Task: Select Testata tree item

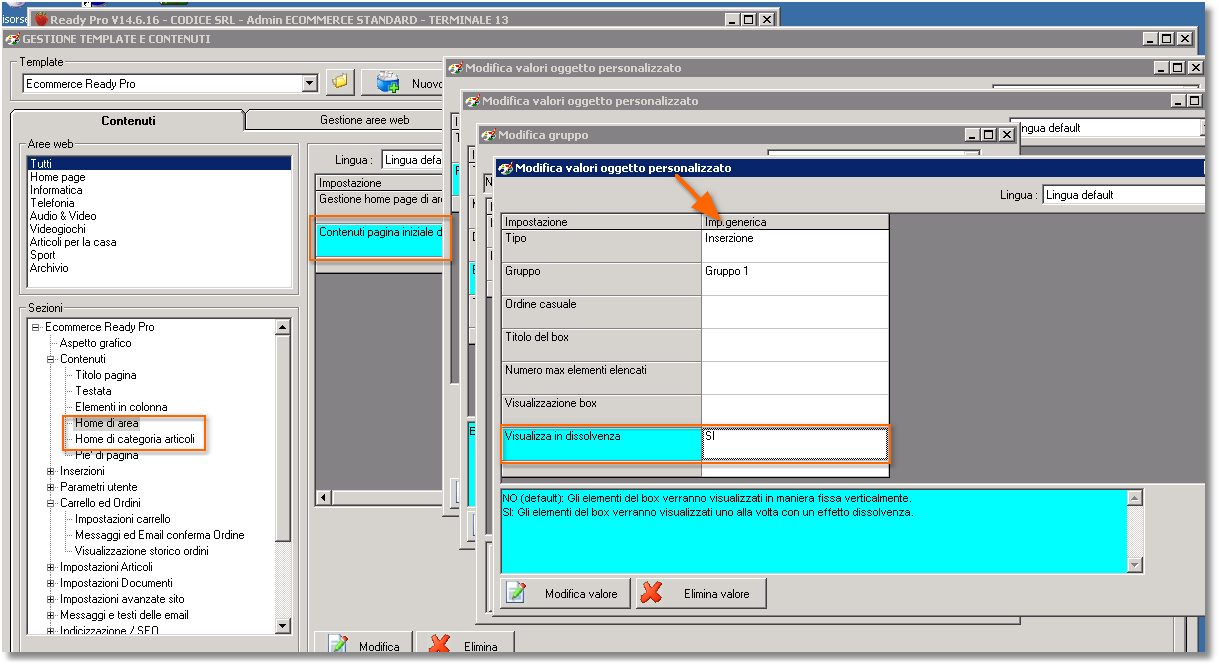Action: point(93,391)
